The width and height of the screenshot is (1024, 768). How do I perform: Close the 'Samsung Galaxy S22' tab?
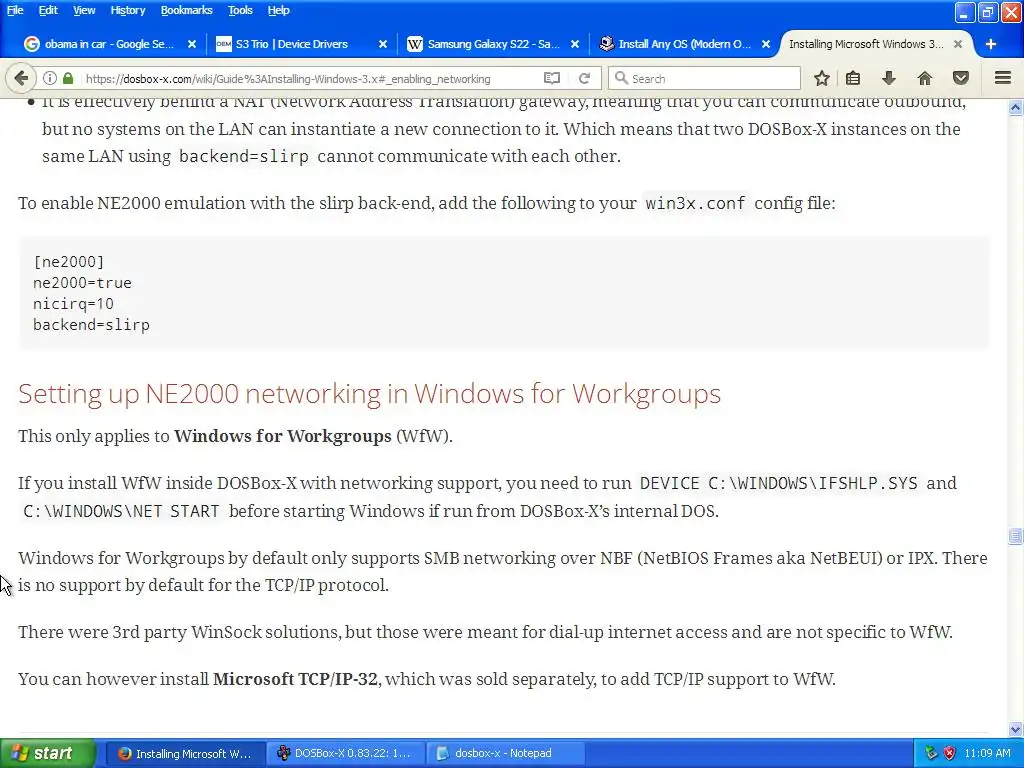coord(575,44)
